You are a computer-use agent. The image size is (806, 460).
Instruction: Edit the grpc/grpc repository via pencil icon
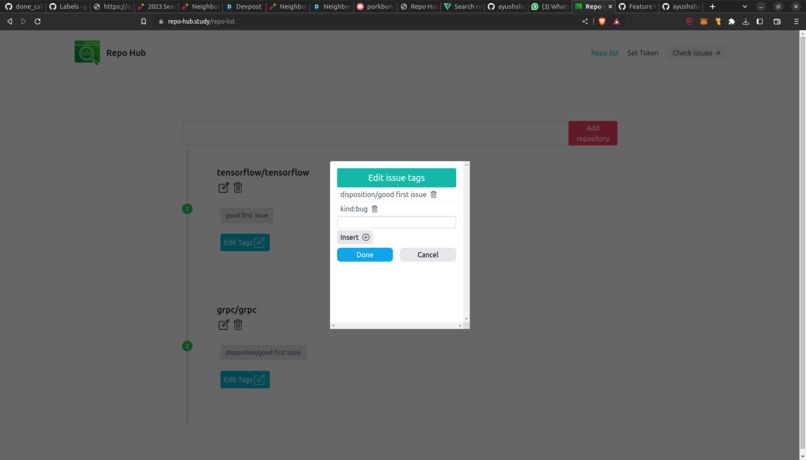coord(223,325)
